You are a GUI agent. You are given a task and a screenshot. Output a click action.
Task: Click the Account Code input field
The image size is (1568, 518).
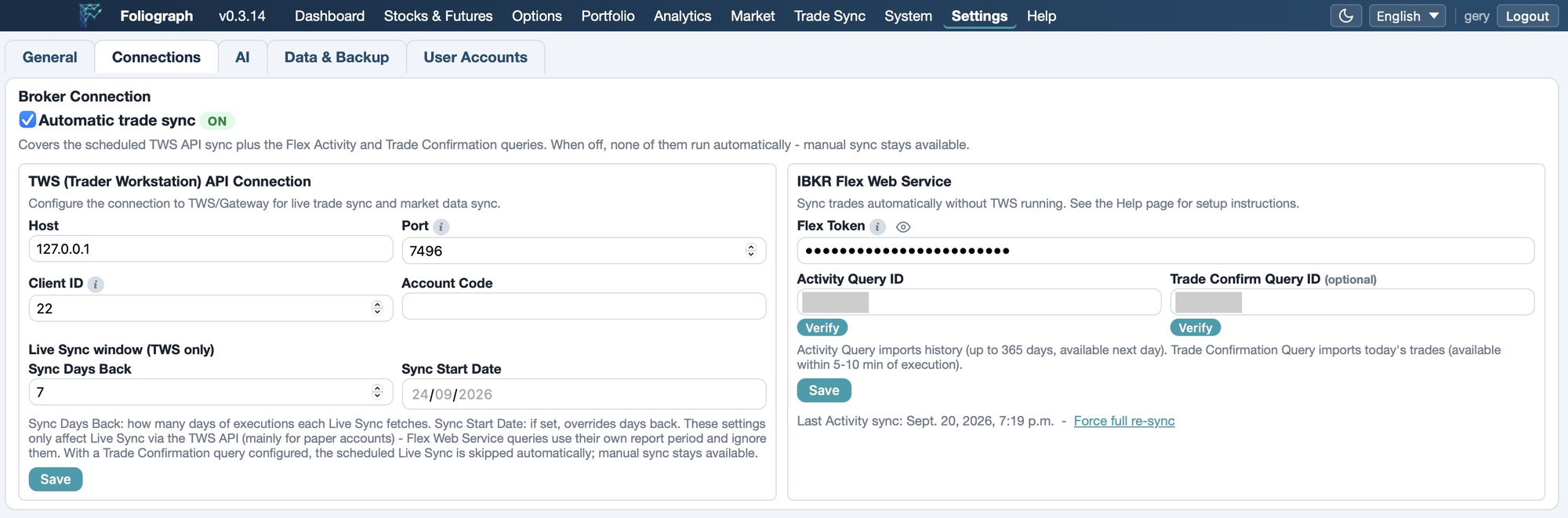pos(584,306)
